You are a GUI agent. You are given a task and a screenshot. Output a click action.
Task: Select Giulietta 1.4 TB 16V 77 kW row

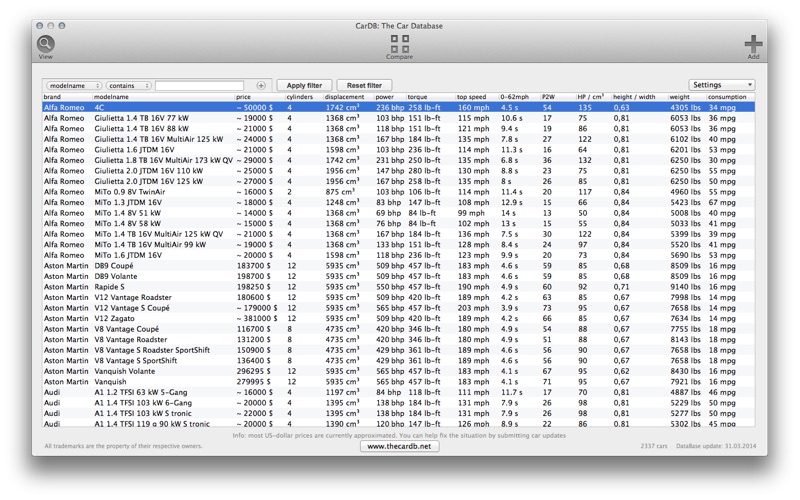tap(398, 118)
